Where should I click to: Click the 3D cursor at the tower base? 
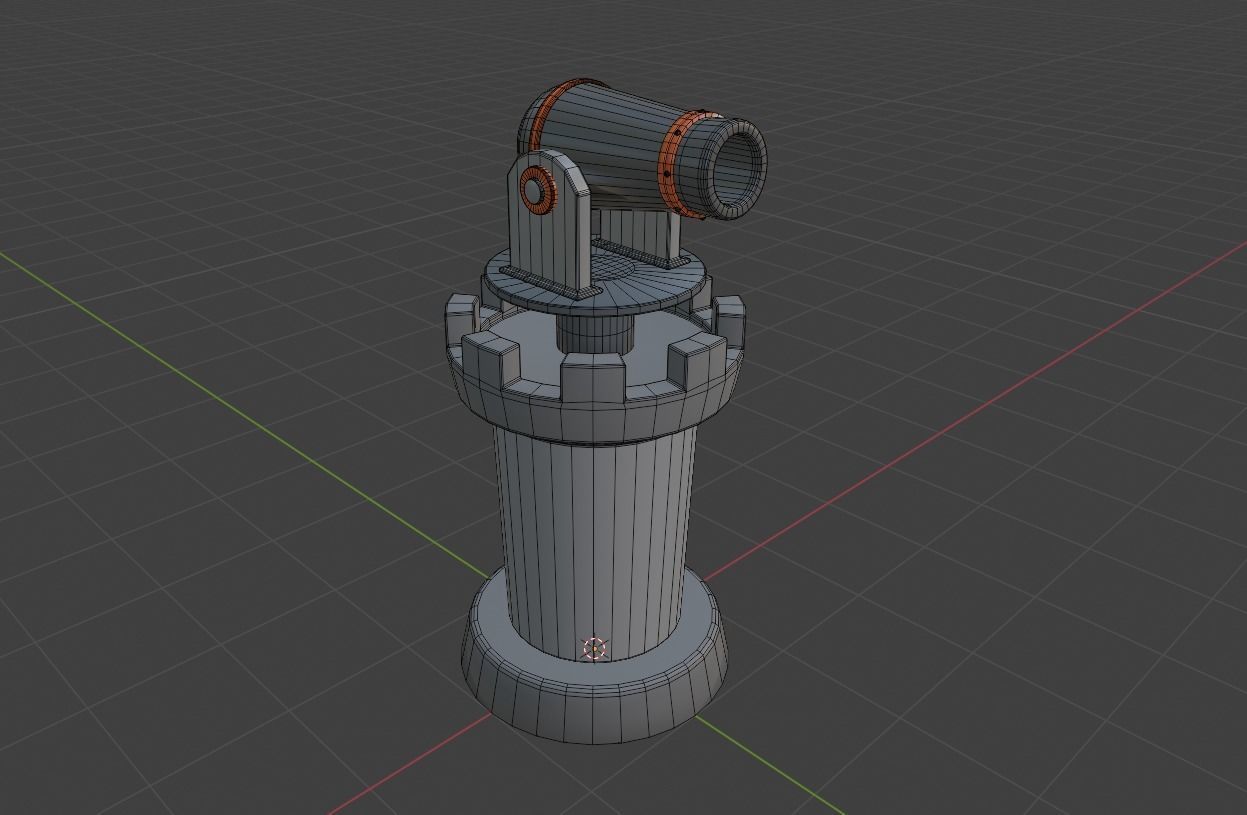595,648
